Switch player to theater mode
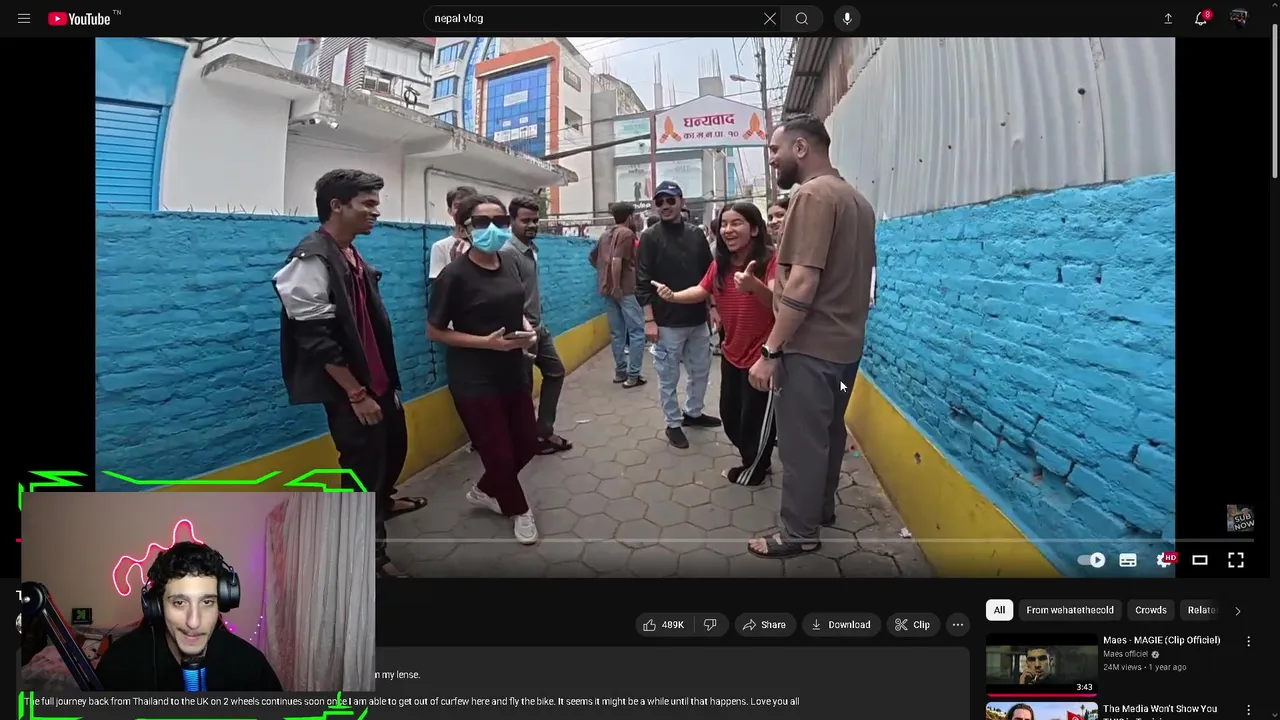This screenshot has height=720, width=1280. coord(1200,560)
